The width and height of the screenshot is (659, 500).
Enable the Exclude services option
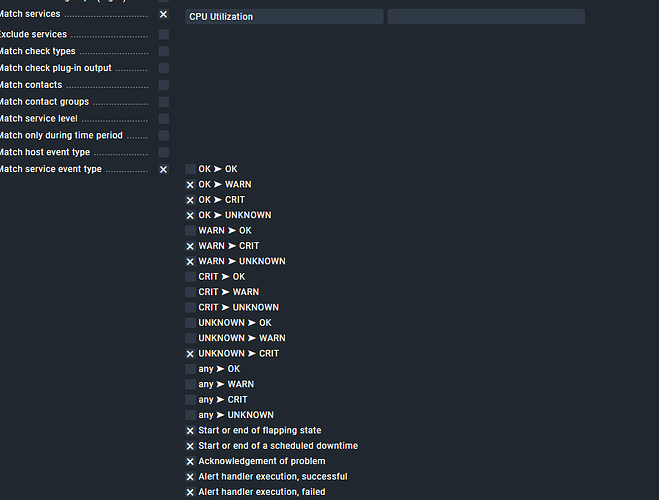(x=163, y=34)
